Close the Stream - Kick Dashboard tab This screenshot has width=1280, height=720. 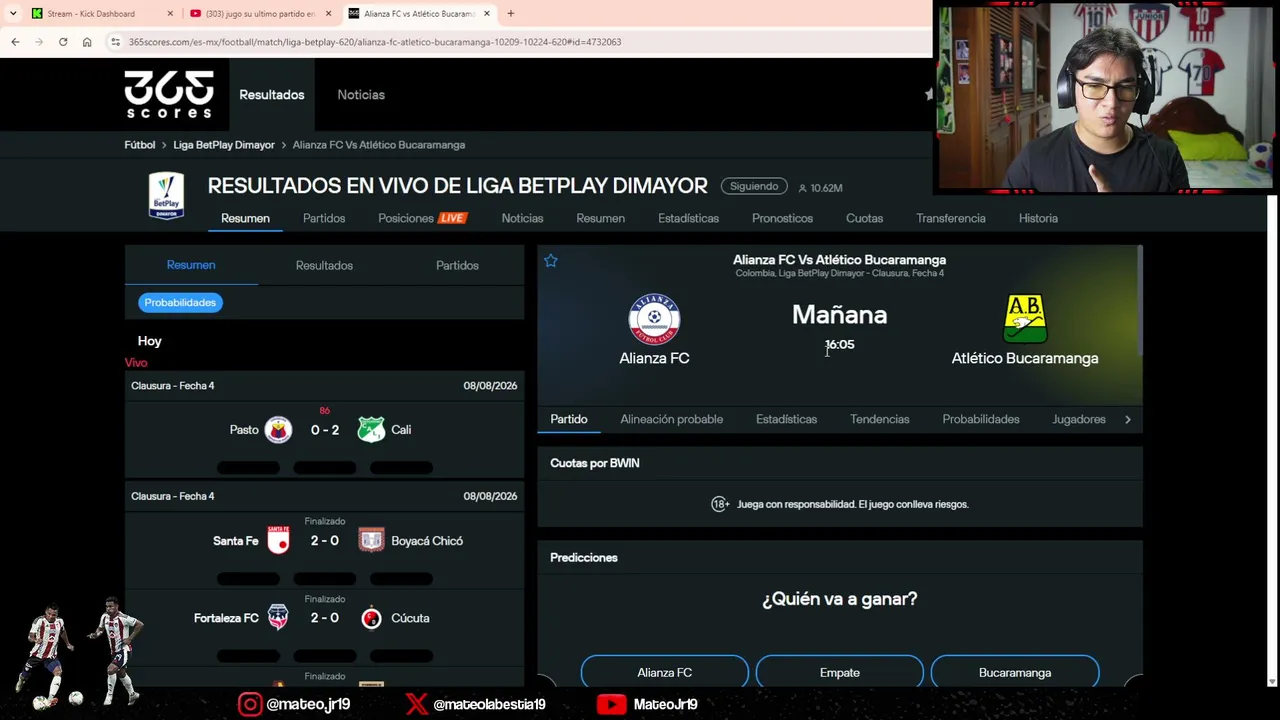point(170,14)
